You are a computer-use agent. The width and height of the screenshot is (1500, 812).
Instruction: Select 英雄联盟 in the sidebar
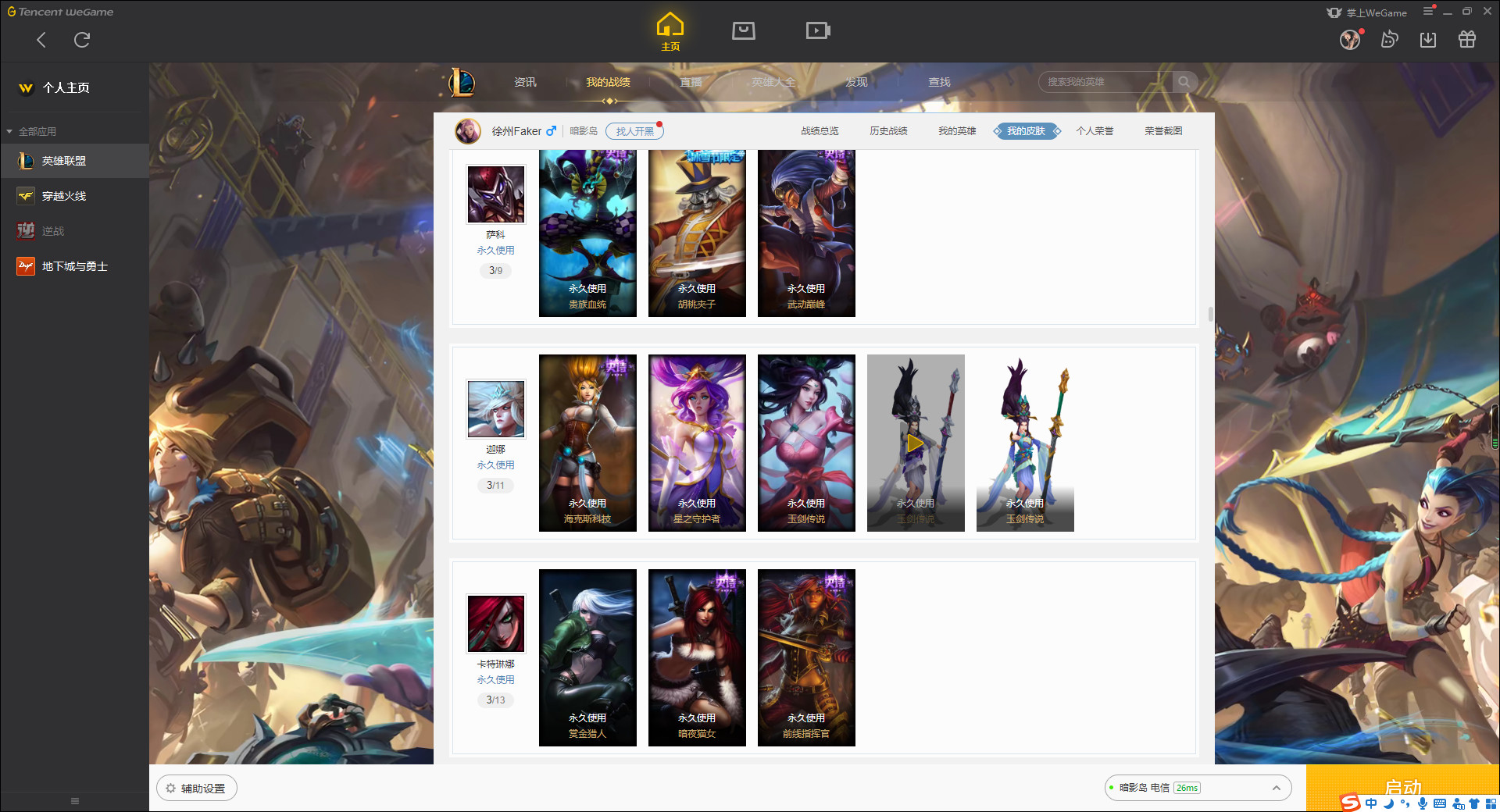[x=74, y=161]
